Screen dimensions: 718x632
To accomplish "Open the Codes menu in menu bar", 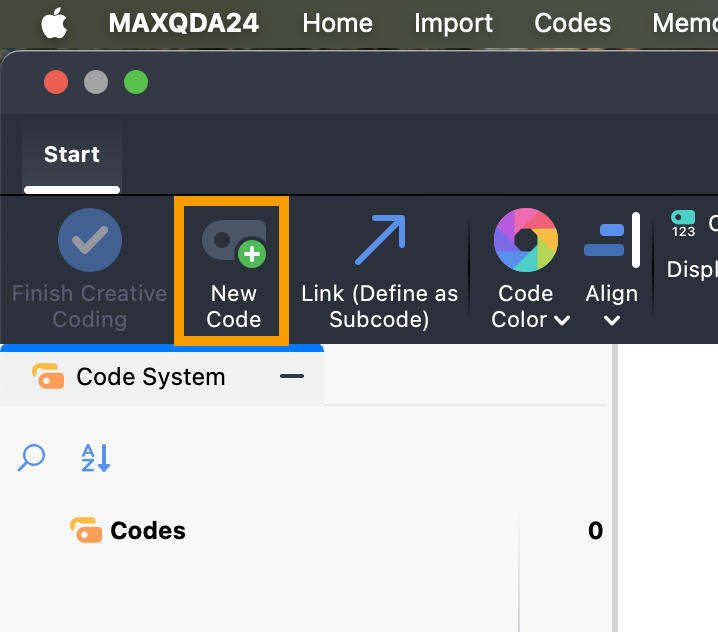I will pyautogui.click(x=573, y=23).
